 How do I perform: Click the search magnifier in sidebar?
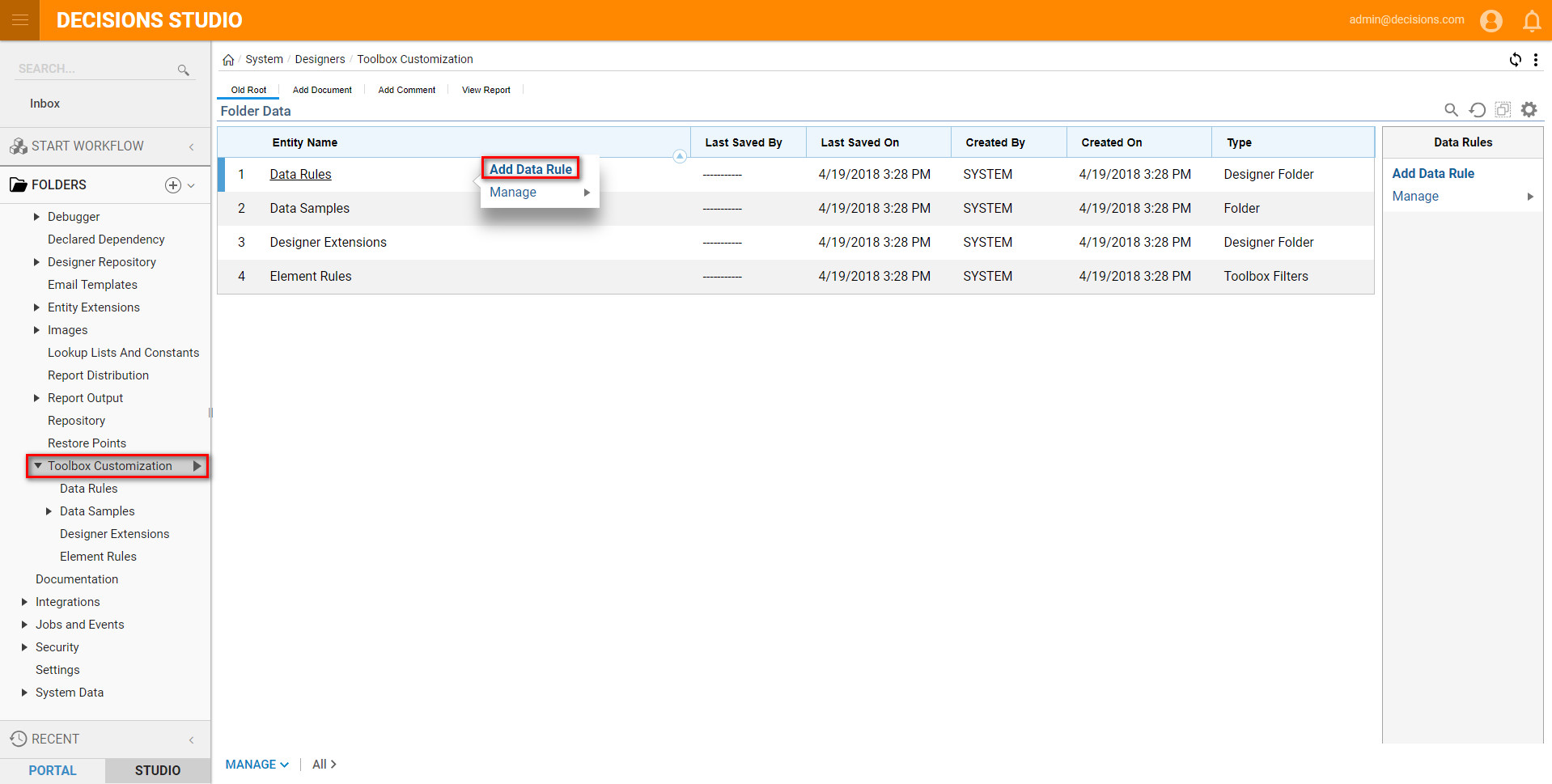point(184,70)
